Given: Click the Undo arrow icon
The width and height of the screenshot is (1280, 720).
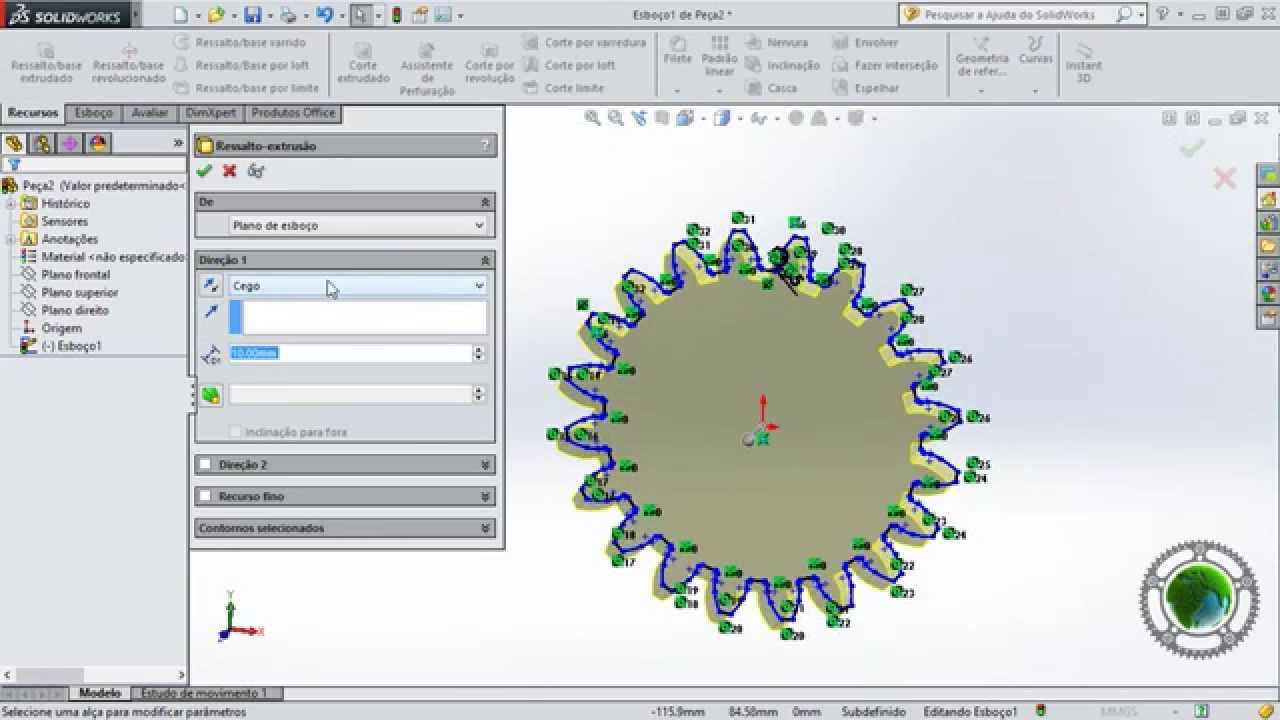Looking at the screenshot, I should [323, 15].
